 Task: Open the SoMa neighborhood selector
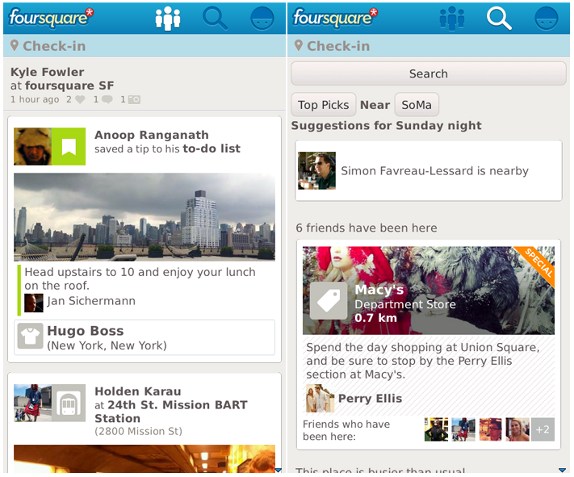pos(416,105)
